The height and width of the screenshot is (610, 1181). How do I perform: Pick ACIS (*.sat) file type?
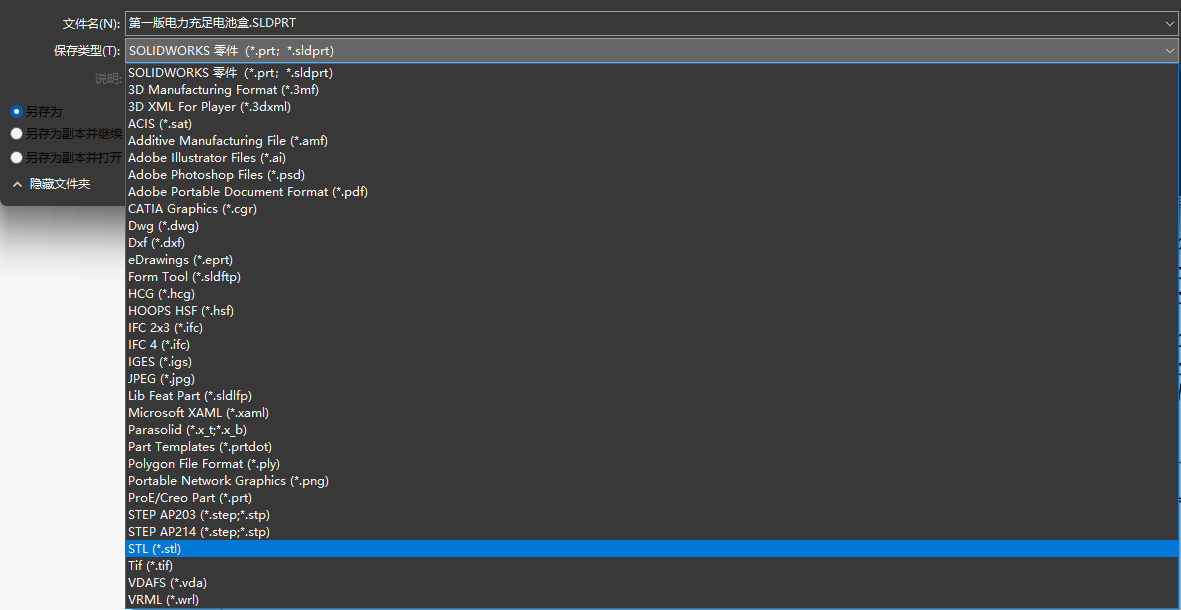[x=652, y=124]
